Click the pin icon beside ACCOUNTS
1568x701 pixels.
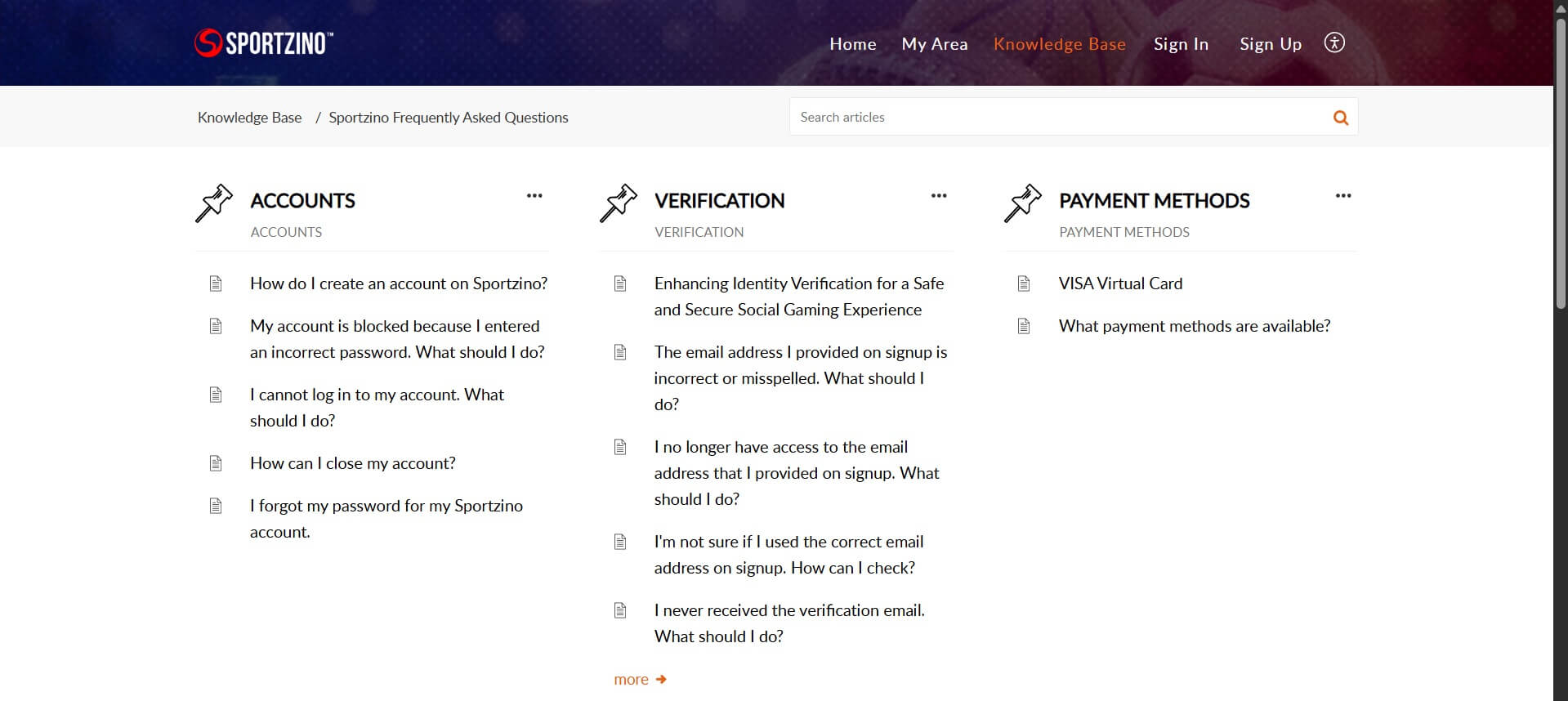click(214, 203)
